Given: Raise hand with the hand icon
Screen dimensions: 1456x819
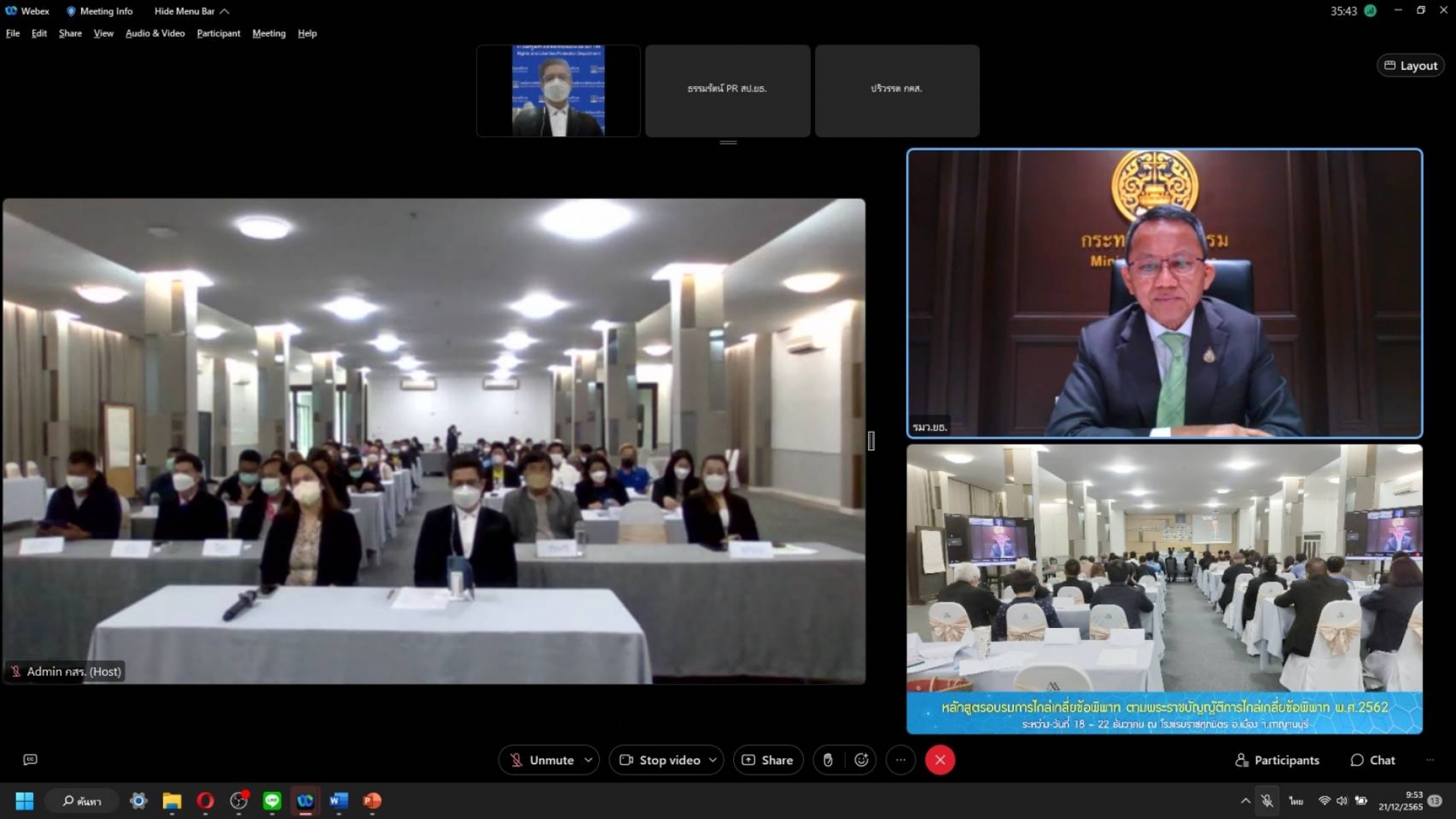Looking at the screenshot, I should click(827, 760).
